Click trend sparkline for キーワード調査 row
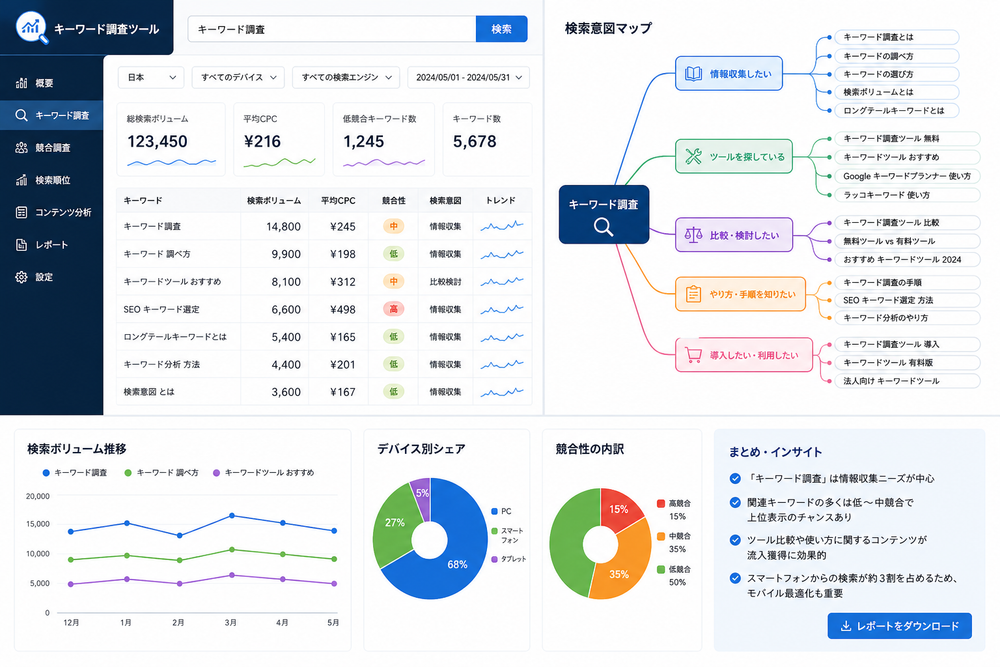The height and width of the screenshot is (667, 1000). (x=502, y=226)
